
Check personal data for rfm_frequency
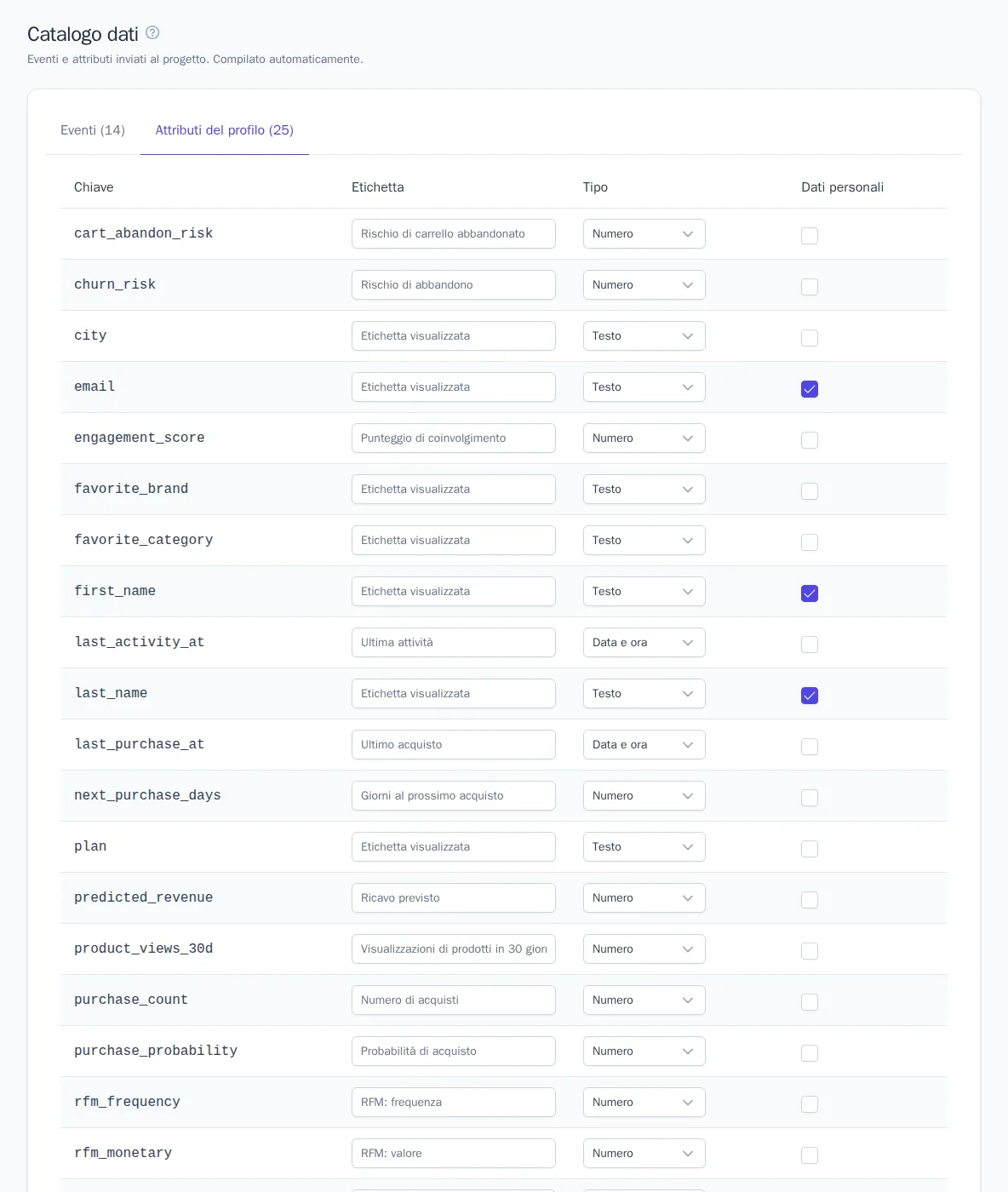tap(810, 1104)
